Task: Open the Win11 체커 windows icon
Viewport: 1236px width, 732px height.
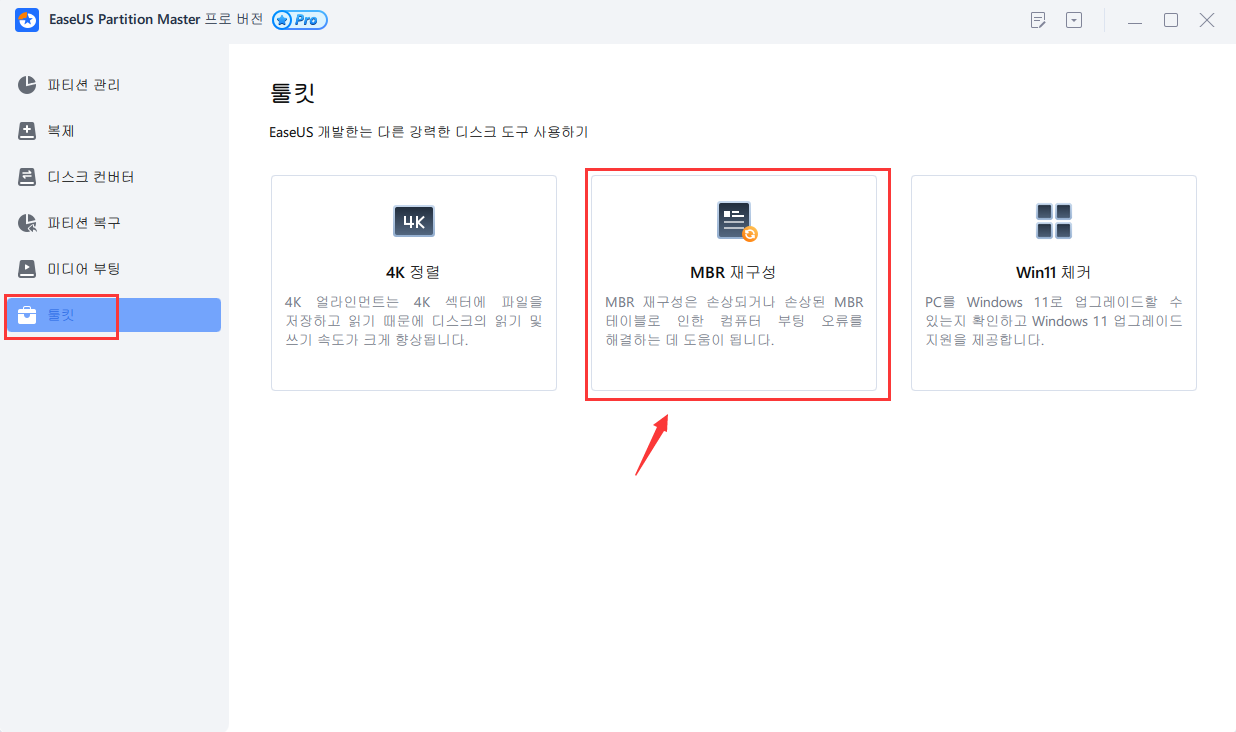Action: click(1053, 221)
